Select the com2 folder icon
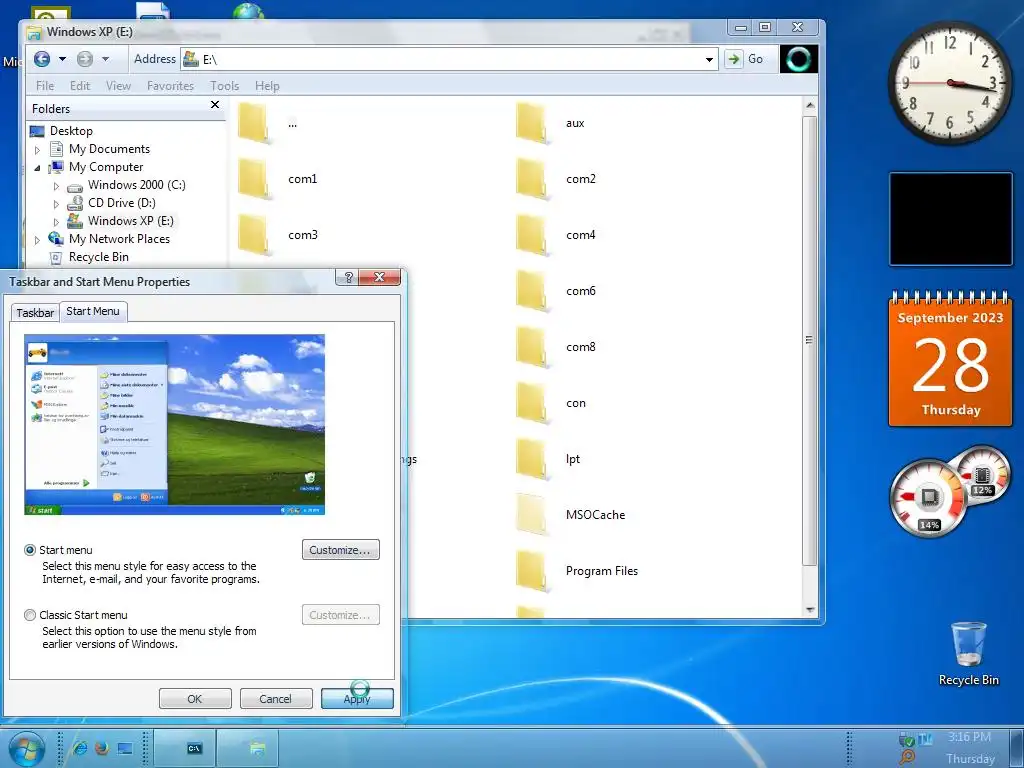This screenshot has width=1024, height=768. pyautogui.click(x=532, y=178)
